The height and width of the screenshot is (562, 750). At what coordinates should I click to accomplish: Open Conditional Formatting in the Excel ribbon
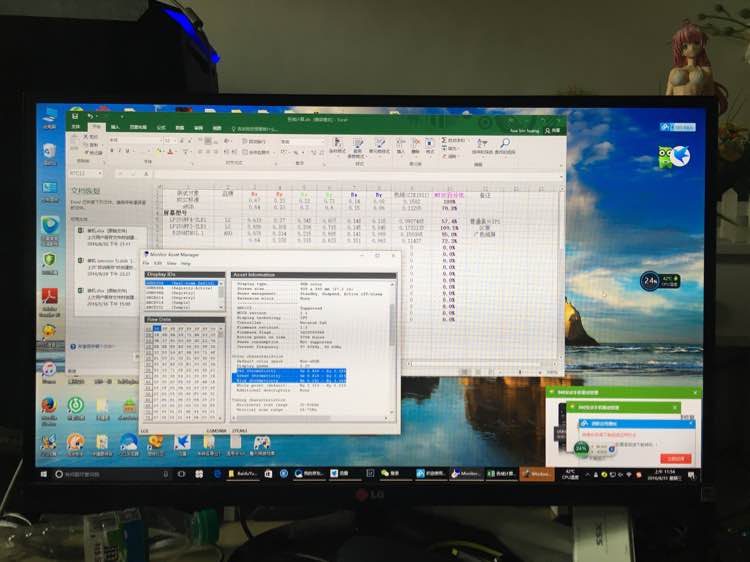point(337,146)
